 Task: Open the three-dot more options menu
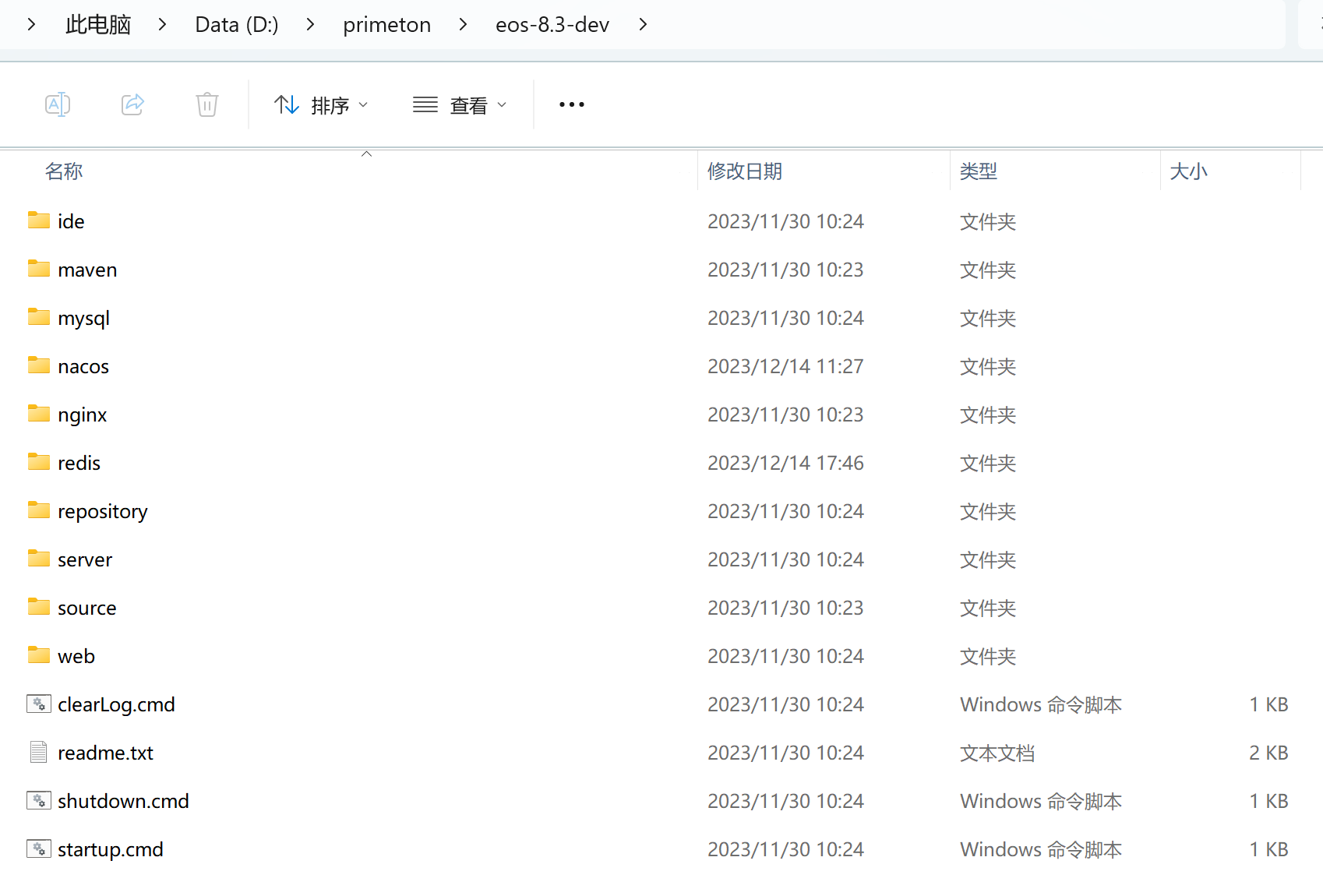point(571,104)
